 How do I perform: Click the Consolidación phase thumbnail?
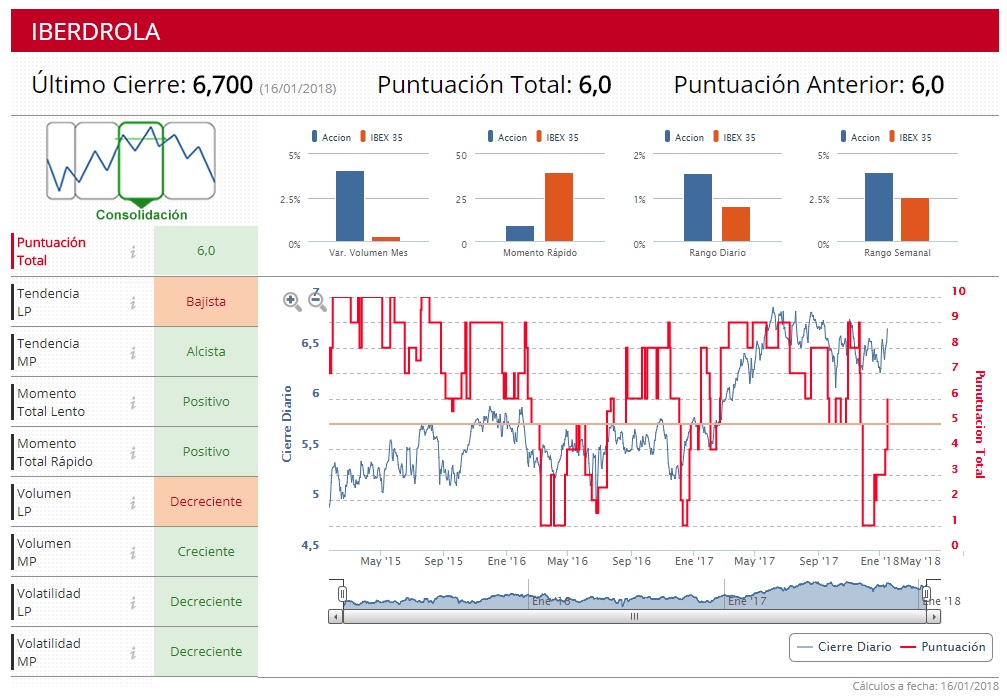click(141, 161)
